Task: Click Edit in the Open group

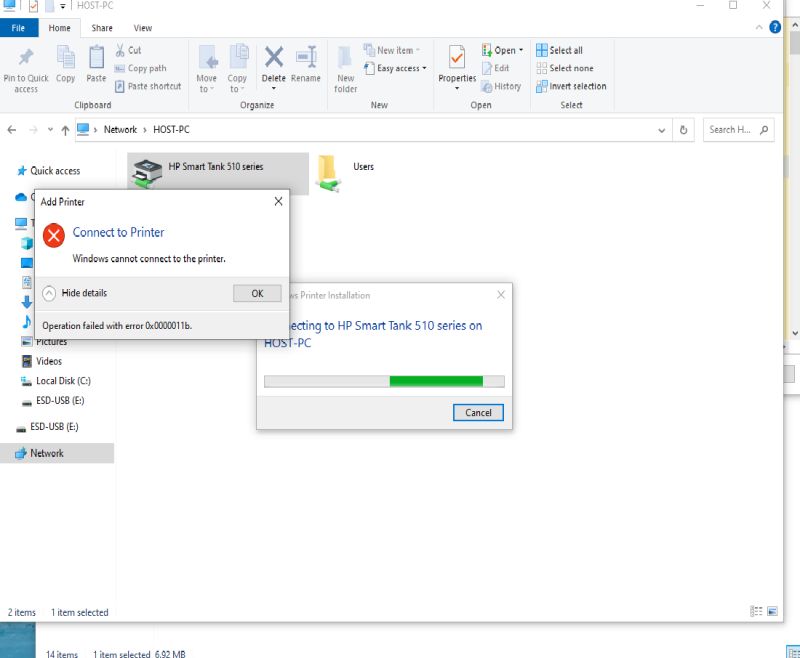Action: [x=495, y=68]
